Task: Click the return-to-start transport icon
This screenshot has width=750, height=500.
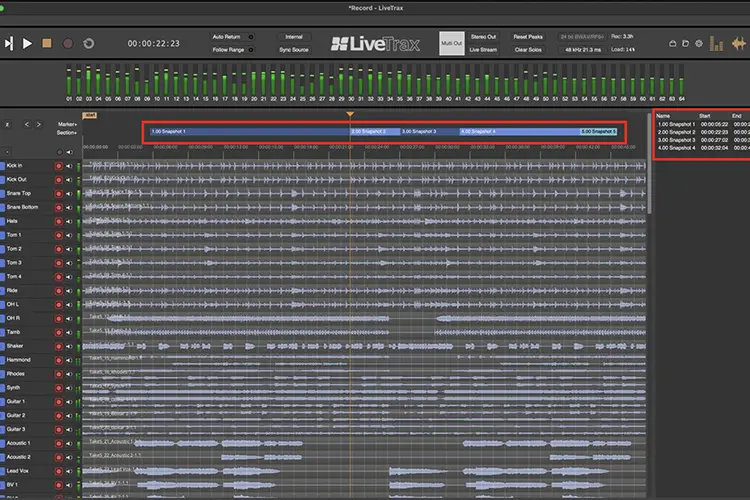Action: tap(9, 44)
